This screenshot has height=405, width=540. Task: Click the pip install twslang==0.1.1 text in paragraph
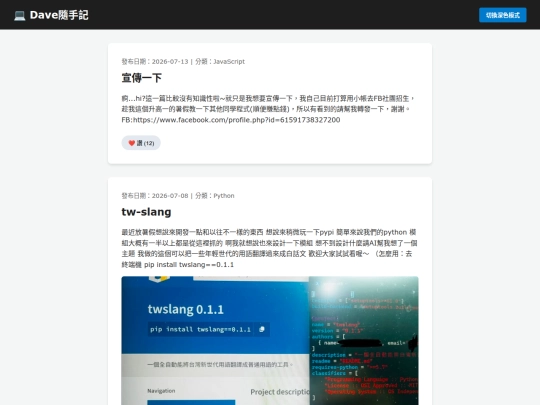tap(189, 264)
